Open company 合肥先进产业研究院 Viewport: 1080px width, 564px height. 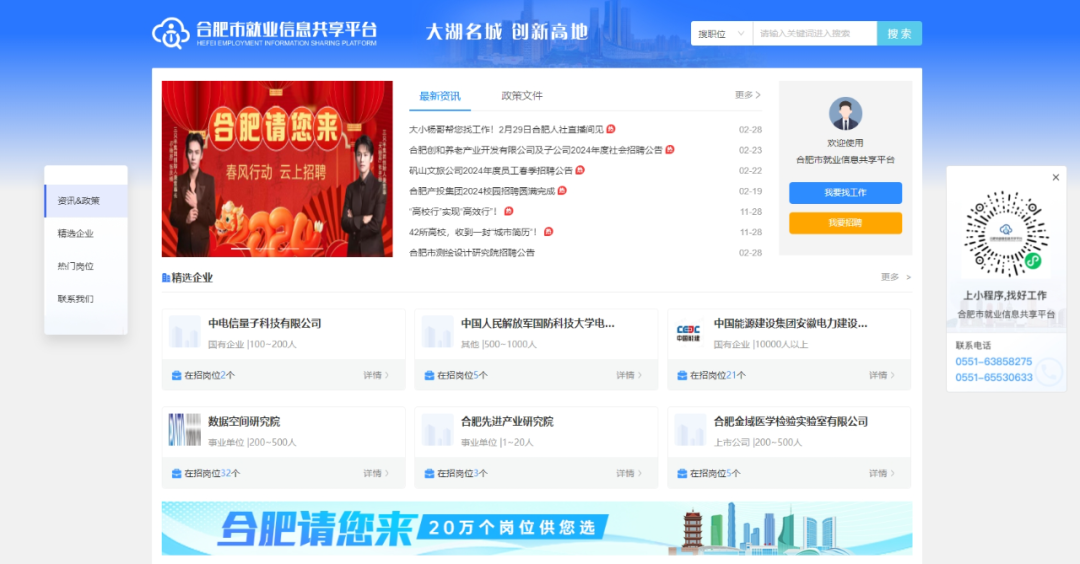(507, 421)
